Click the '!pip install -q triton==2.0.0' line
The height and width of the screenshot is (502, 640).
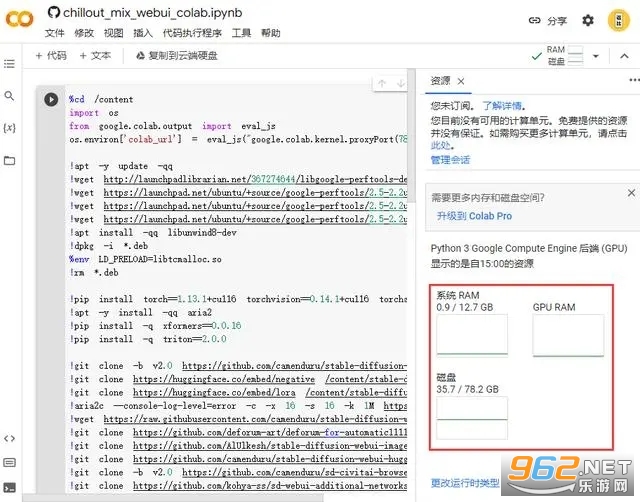[x=148, y=339]
